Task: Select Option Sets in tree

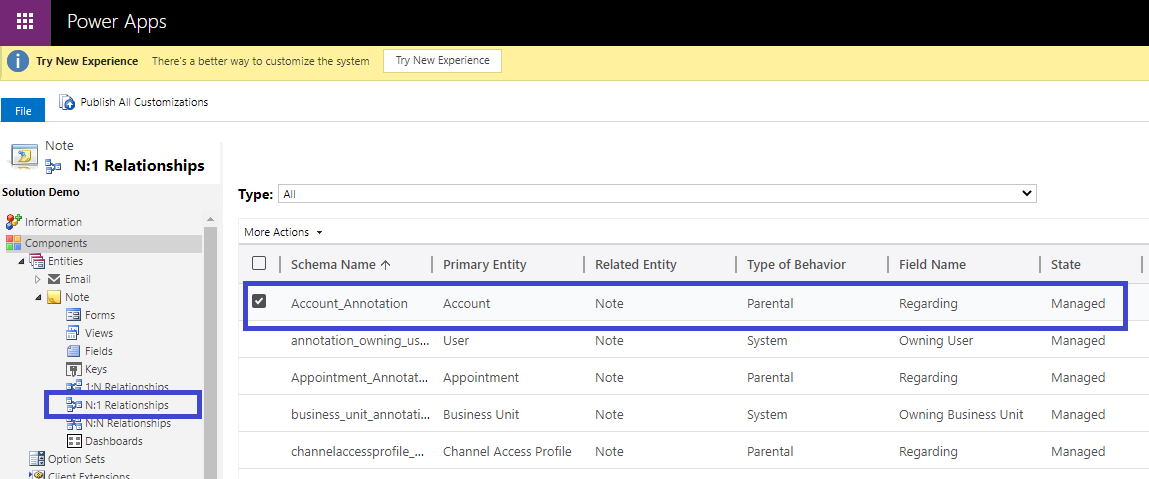Action: click(x=77, y=459)
